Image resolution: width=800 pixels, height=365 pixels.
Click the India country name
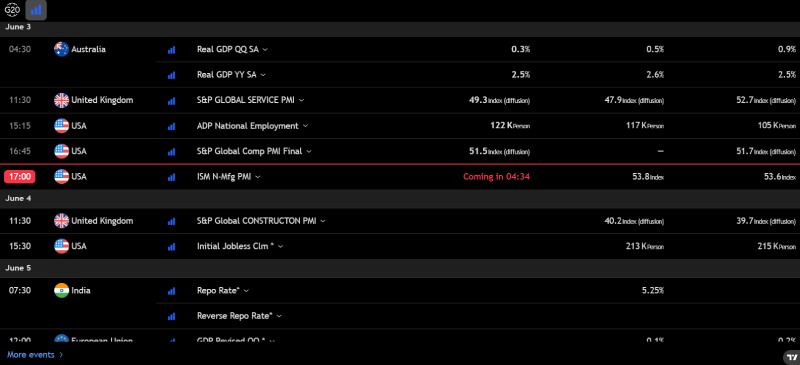(x=81, y=291)
